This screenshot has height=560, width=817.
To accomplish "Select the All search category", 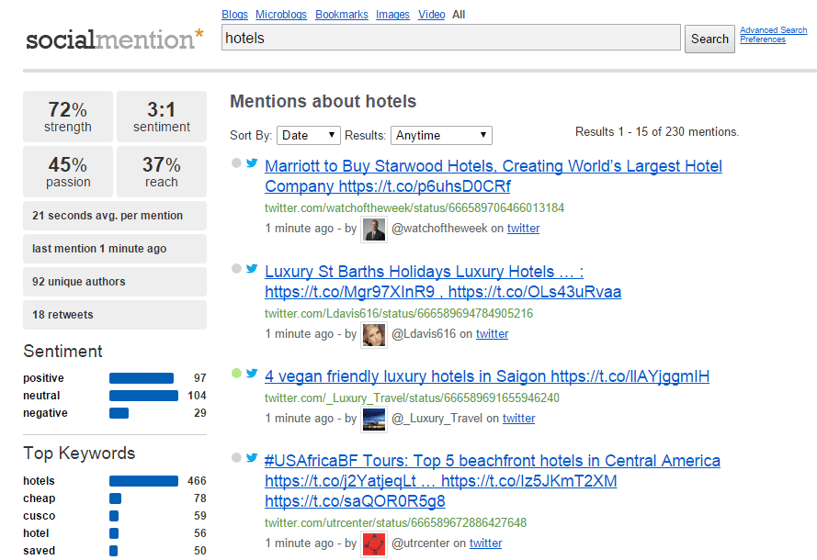I will [459, 15].
